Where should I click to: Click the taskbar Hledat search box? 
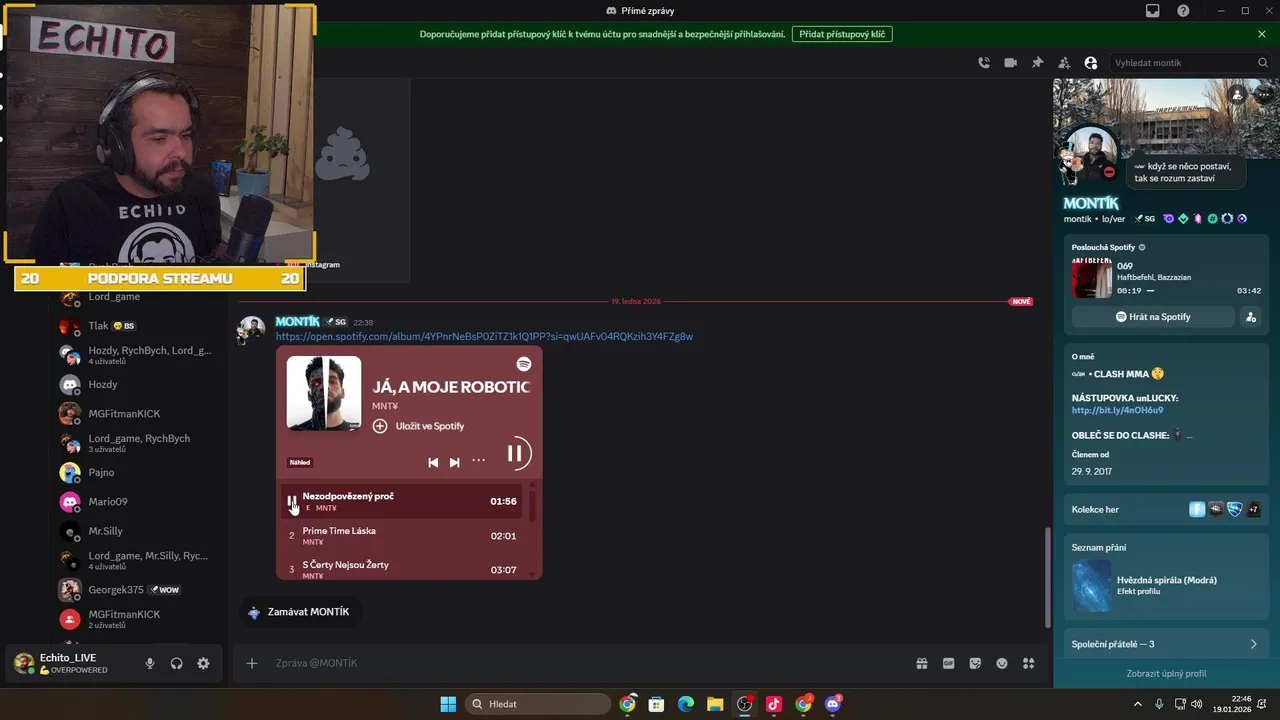[538, 704]
